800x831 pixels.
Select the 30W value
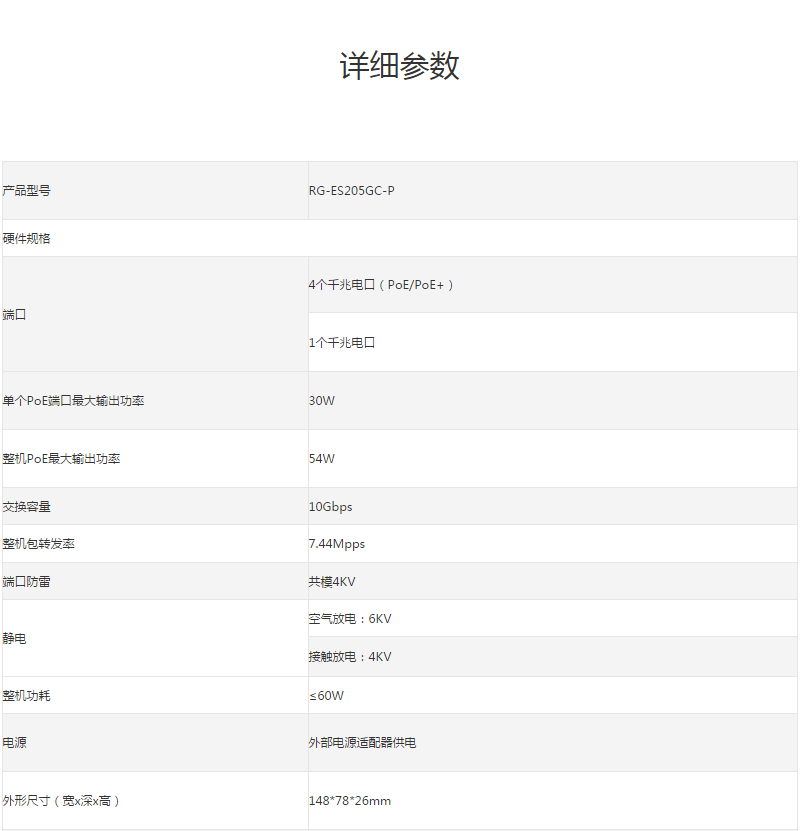(322, 401)
